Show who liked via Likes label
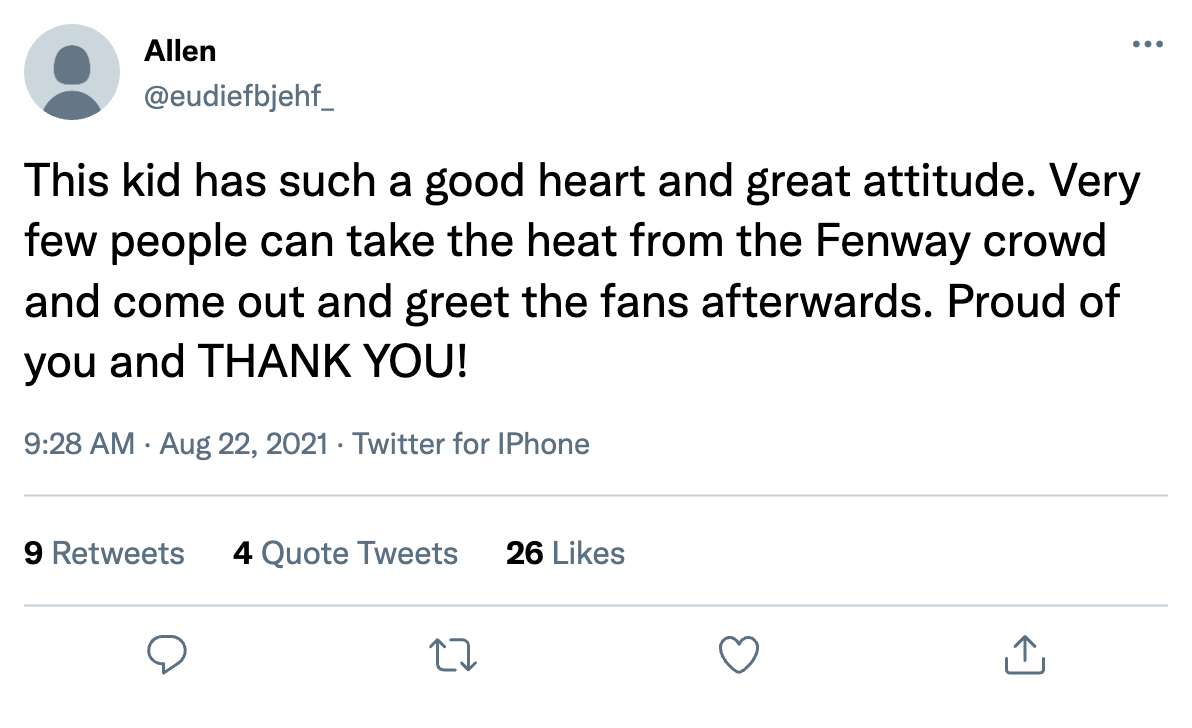The height and width of the screenshot is (728, 1192). pos(588,554)
